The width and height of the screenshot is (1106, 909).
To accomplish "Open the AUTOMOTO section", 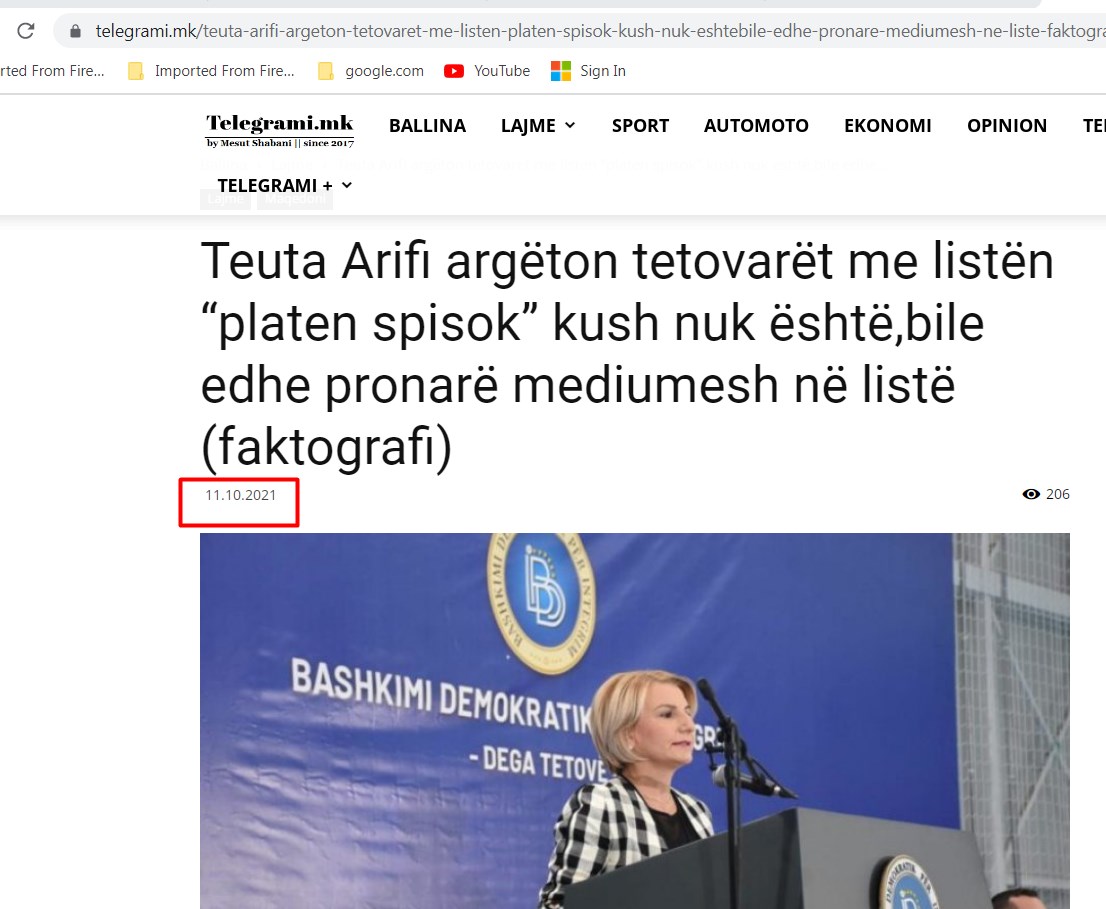I will coord(756,126).
